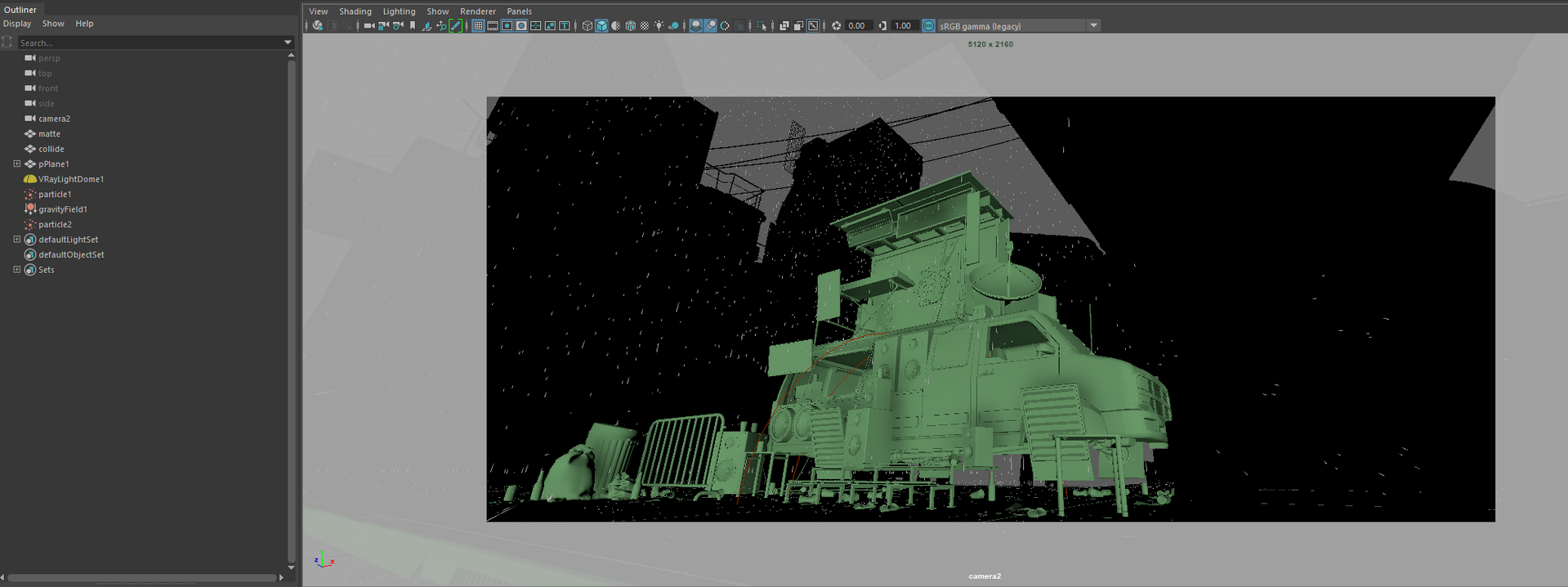Select the gravityField1 node
This screenshot has width=1568, height=587.
pyautogui.click(x=62, y=209)
